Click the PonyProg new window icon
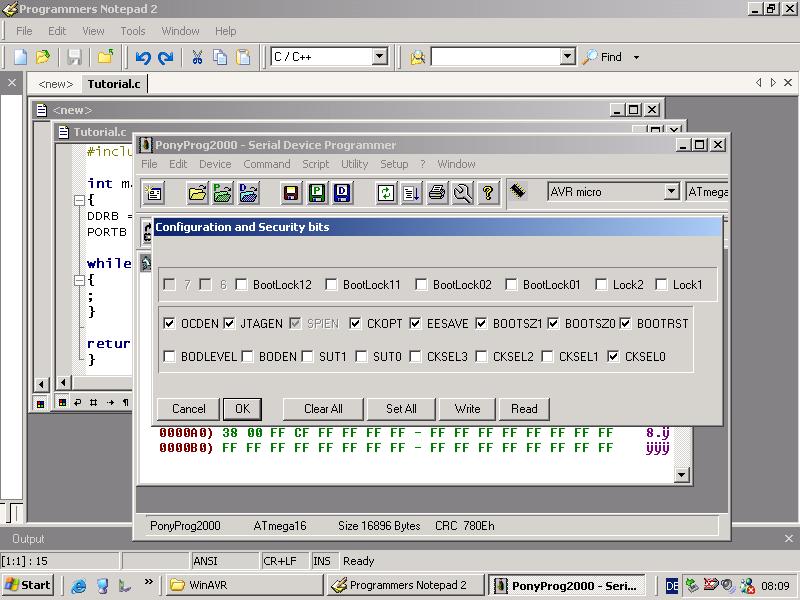This screenshot has height=600, width=800. [154, 193]
